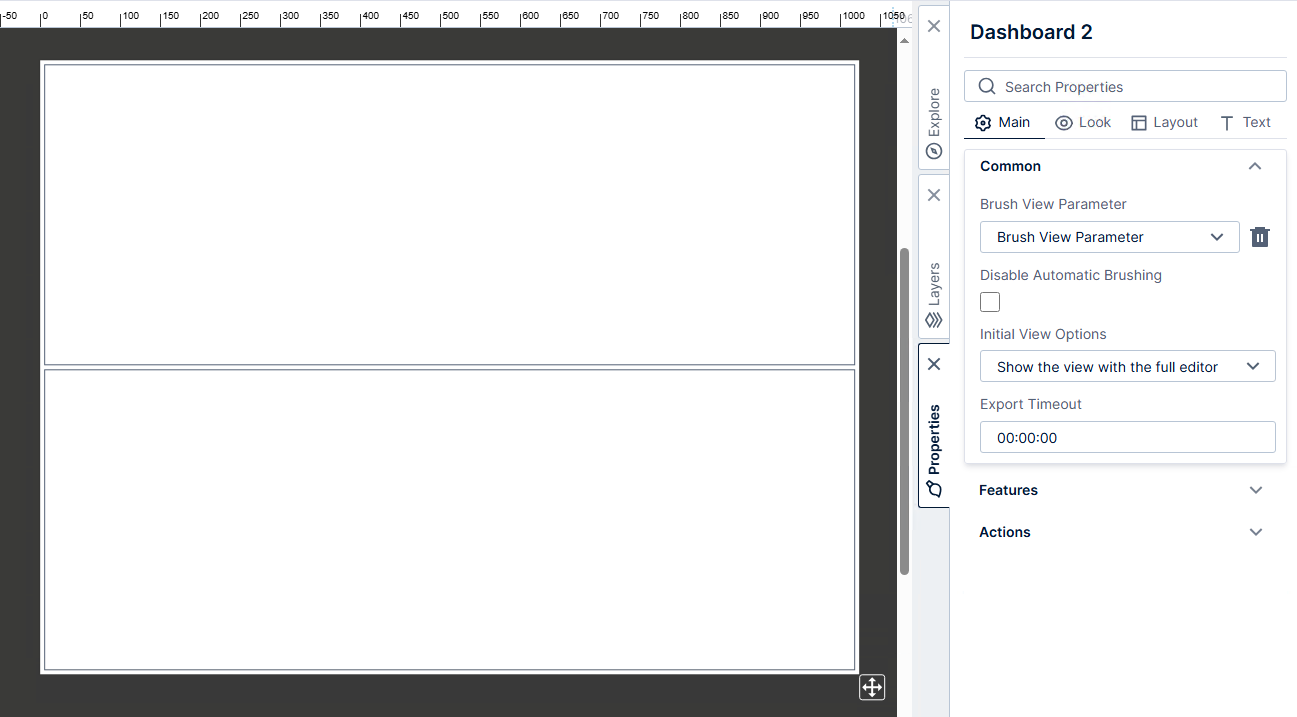This screenshot has height=717, width=1297.
Task: Switch to the Look properties tab
Action: coord(1083,122)
